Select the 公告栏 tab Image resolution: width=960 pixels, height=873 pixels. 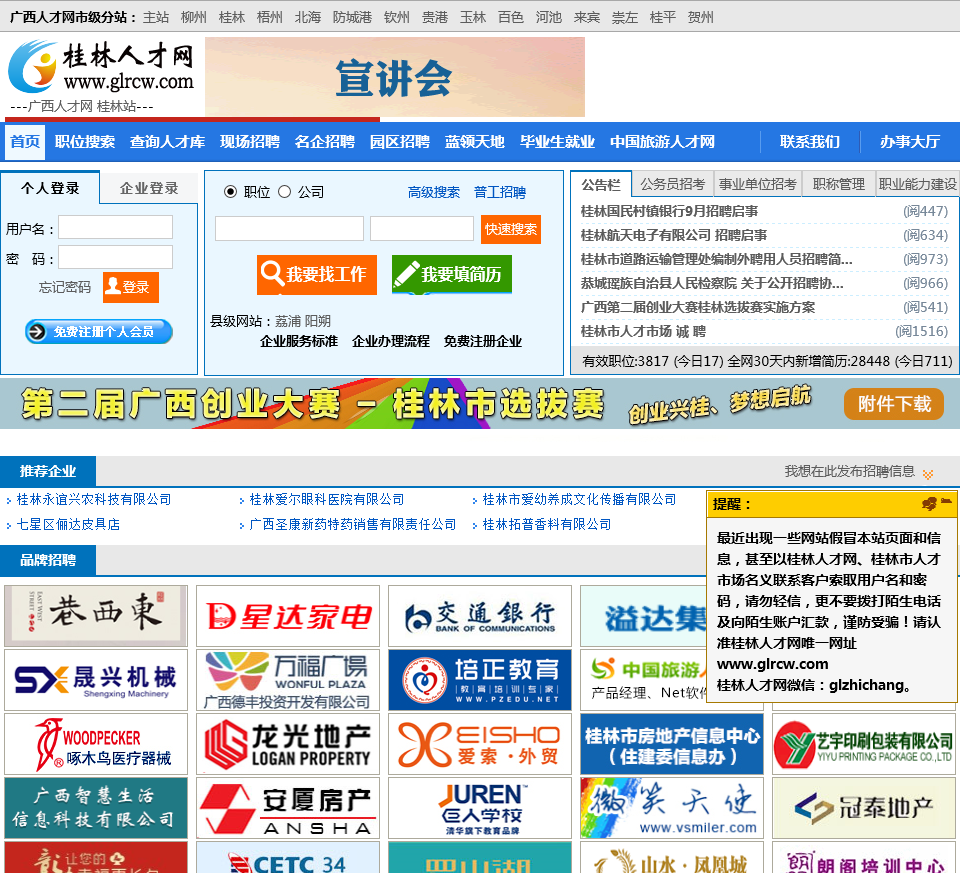tap(601, 185)
